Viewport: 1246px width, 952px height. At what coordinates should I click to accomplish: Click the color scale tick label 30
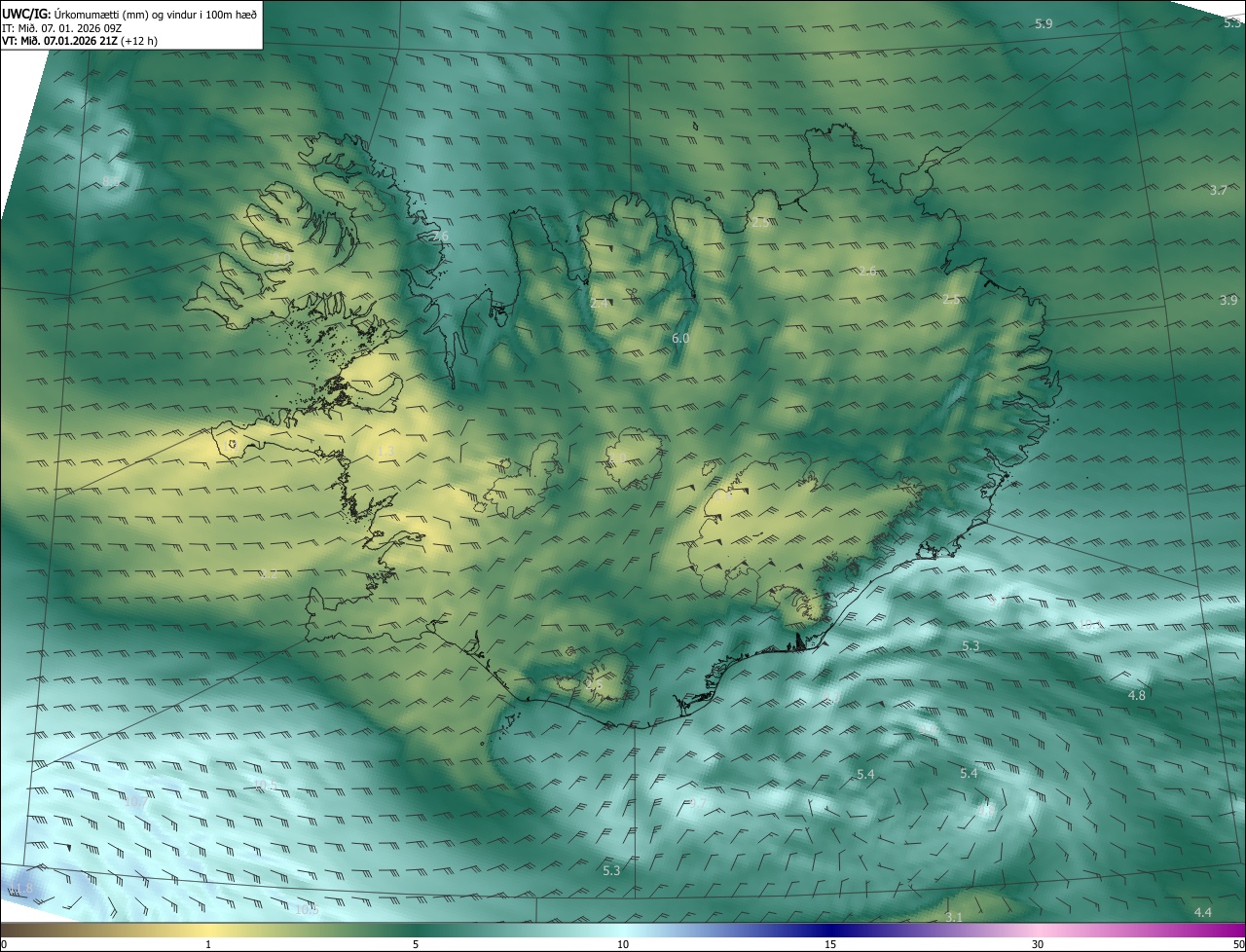(1038, 944)
